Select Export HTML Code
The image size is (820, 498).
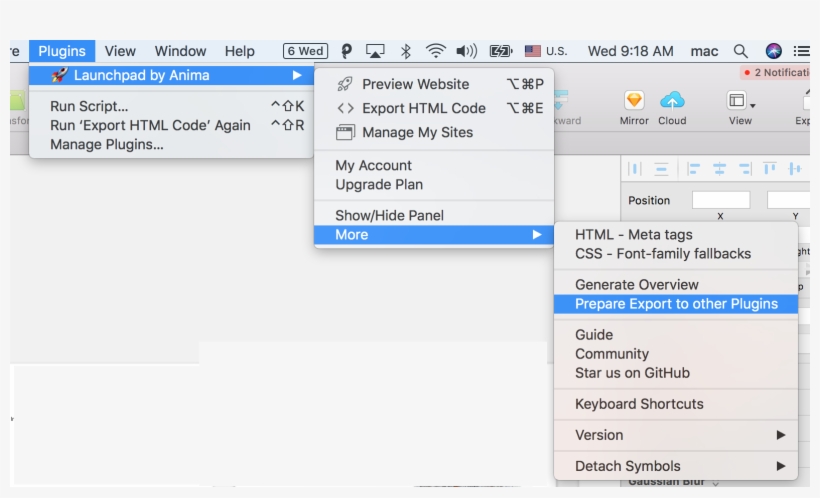pos(434,108)
